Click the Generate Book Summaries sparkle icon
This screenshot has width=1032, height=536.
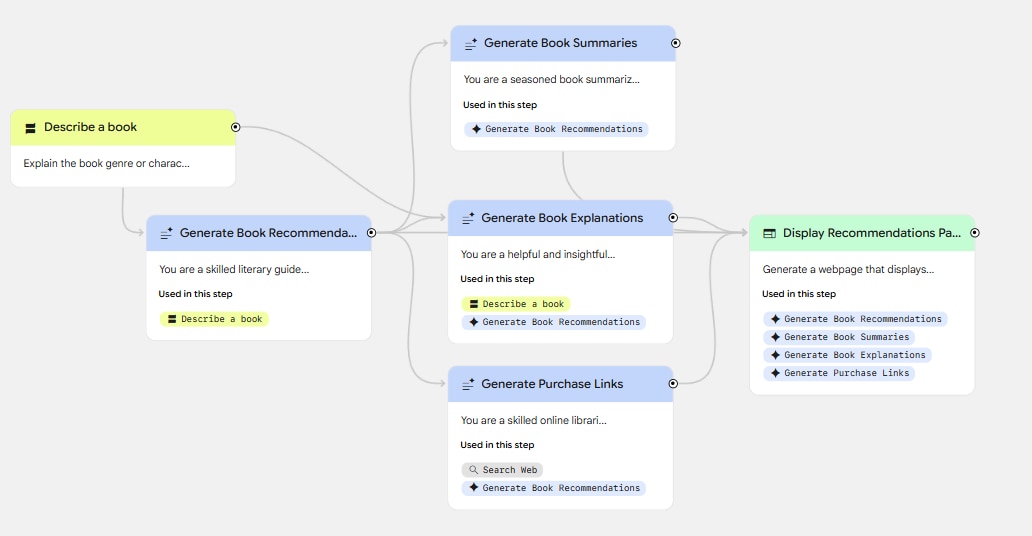pyautogui.click(x=470, y=44)
